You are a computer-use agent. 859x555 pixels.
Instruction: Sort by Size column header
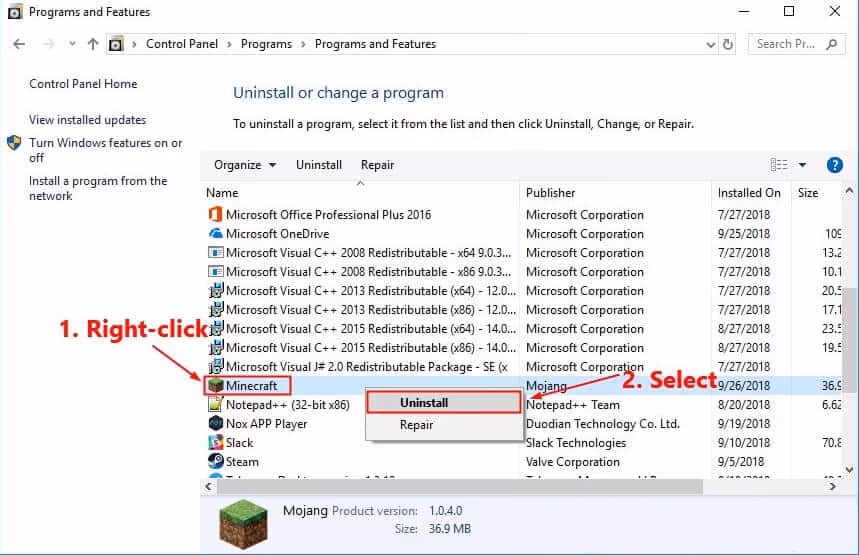coord(808,193)
